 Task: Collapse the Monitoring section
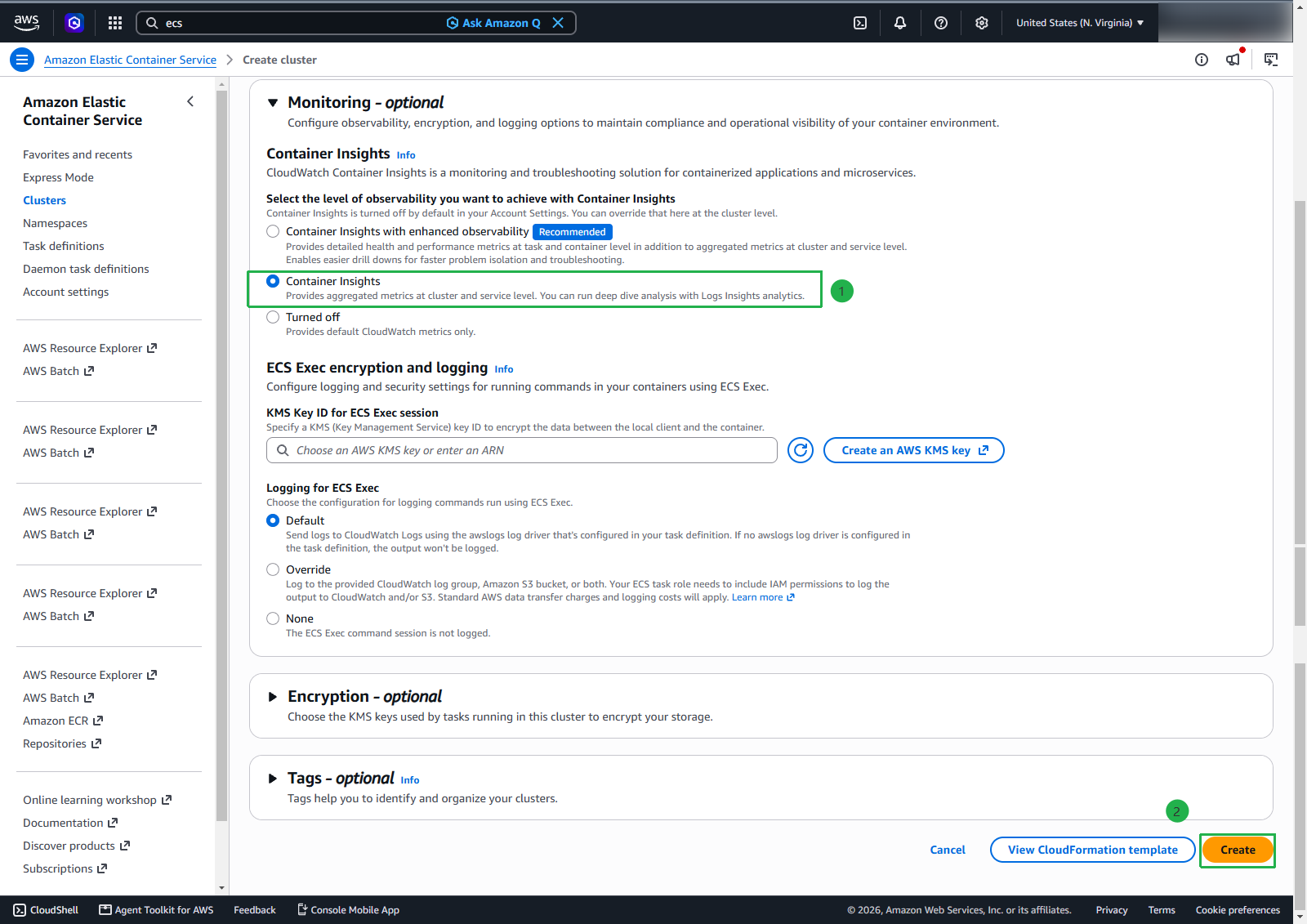[273, 103]
